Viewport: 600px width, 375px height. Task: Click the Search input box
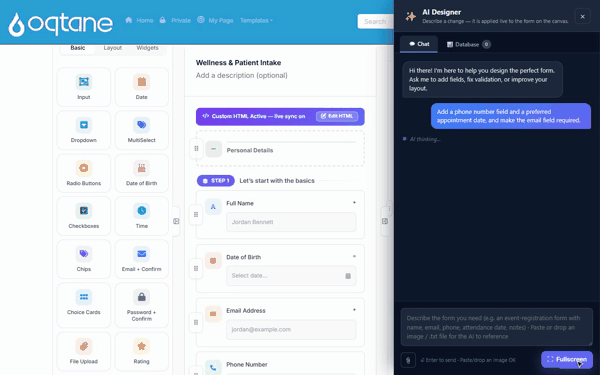375,21
